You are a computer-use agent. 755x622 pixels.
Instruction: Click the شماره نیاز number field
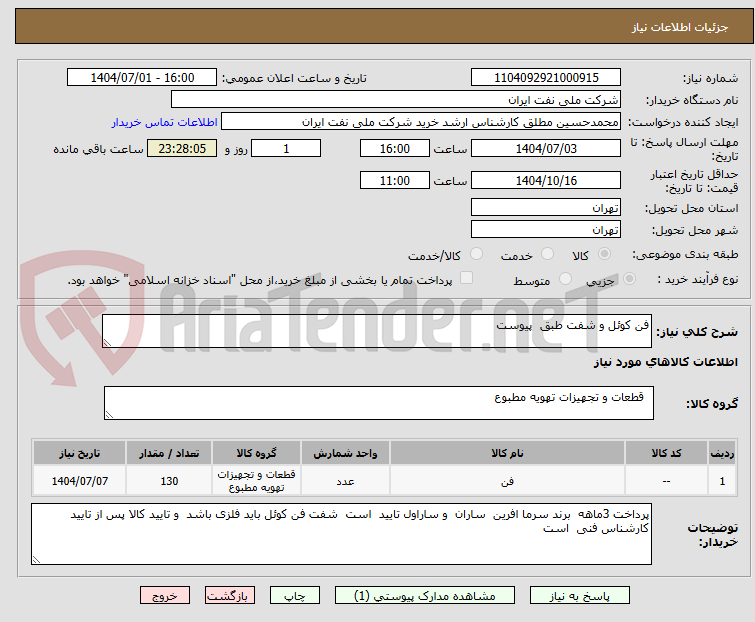click(546, 78)
